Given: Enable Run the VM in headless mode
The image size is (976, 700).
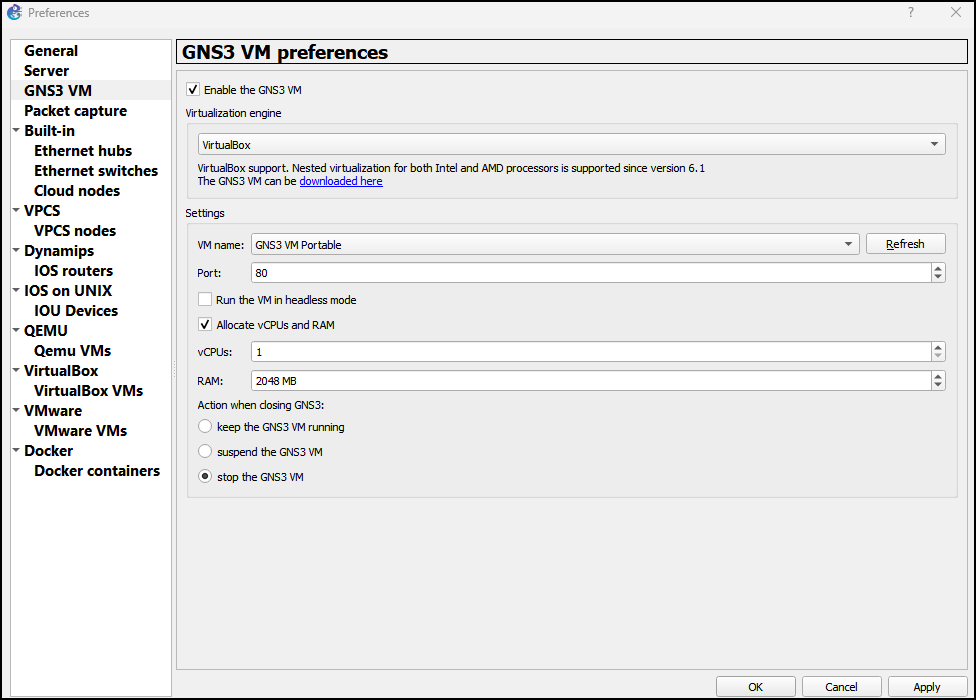Looking at the screenshot, I should click(x=205, y=299).
